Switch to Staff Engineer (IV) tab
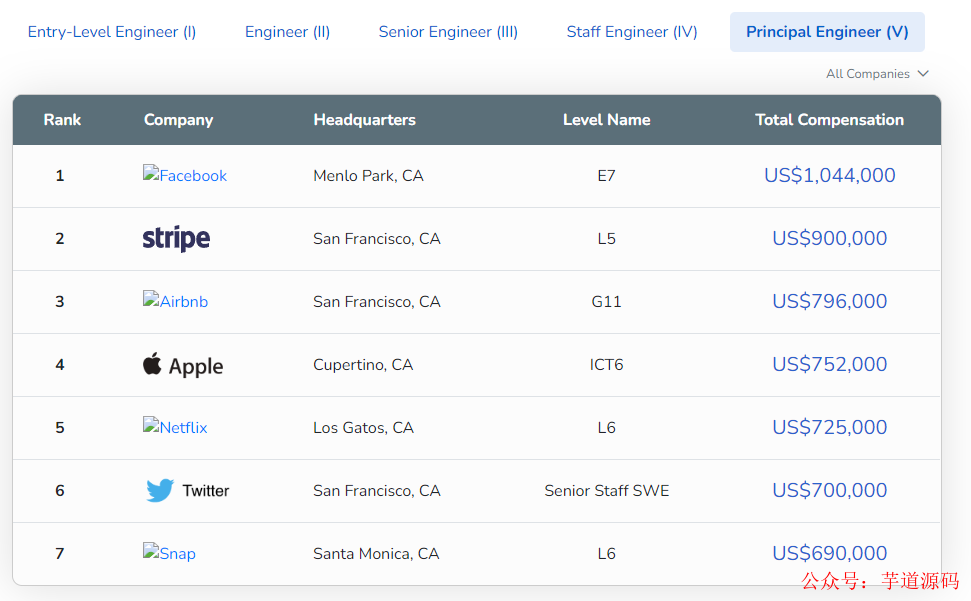The image size is (971, 601). [x=632, y=32]
